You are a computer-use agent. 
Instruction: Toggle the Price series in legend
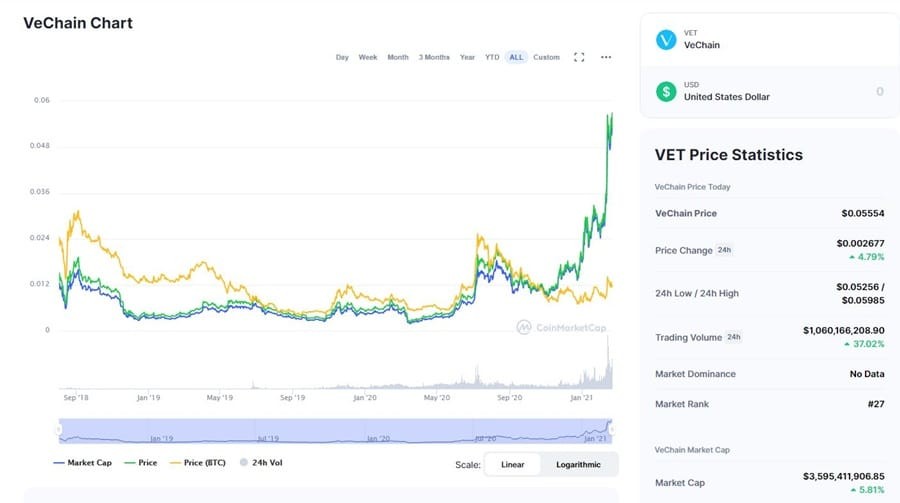coord(142,463)
